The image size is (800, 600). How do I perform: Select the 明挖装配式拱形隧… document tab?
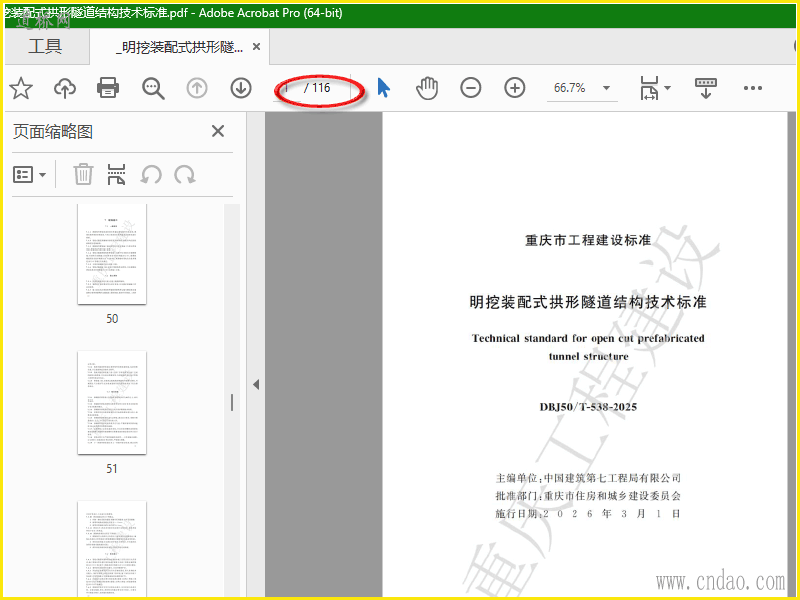pos(180,47)
